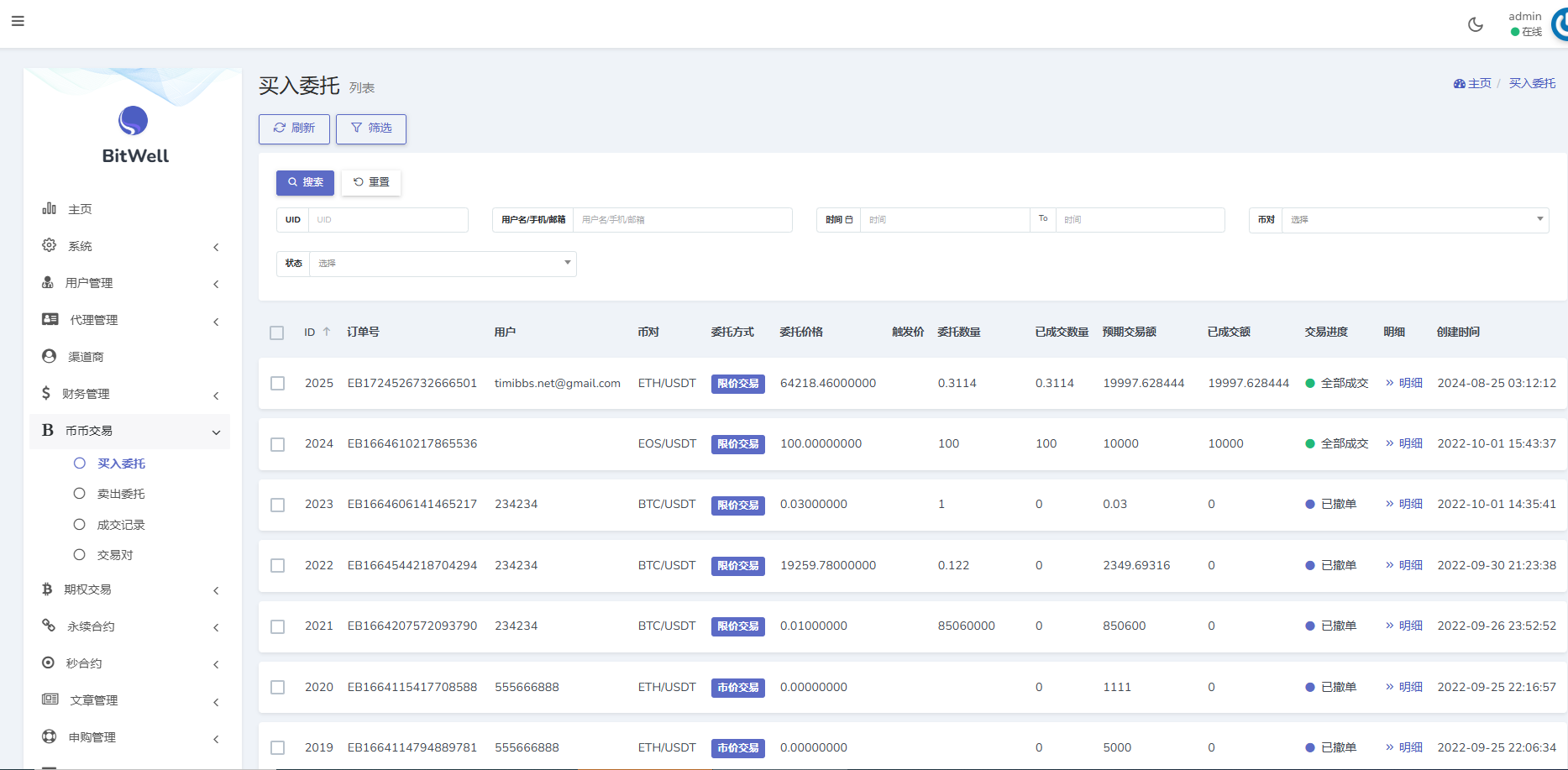
Task: Click the ID sort arrow icon
Action: coord(327,332)
